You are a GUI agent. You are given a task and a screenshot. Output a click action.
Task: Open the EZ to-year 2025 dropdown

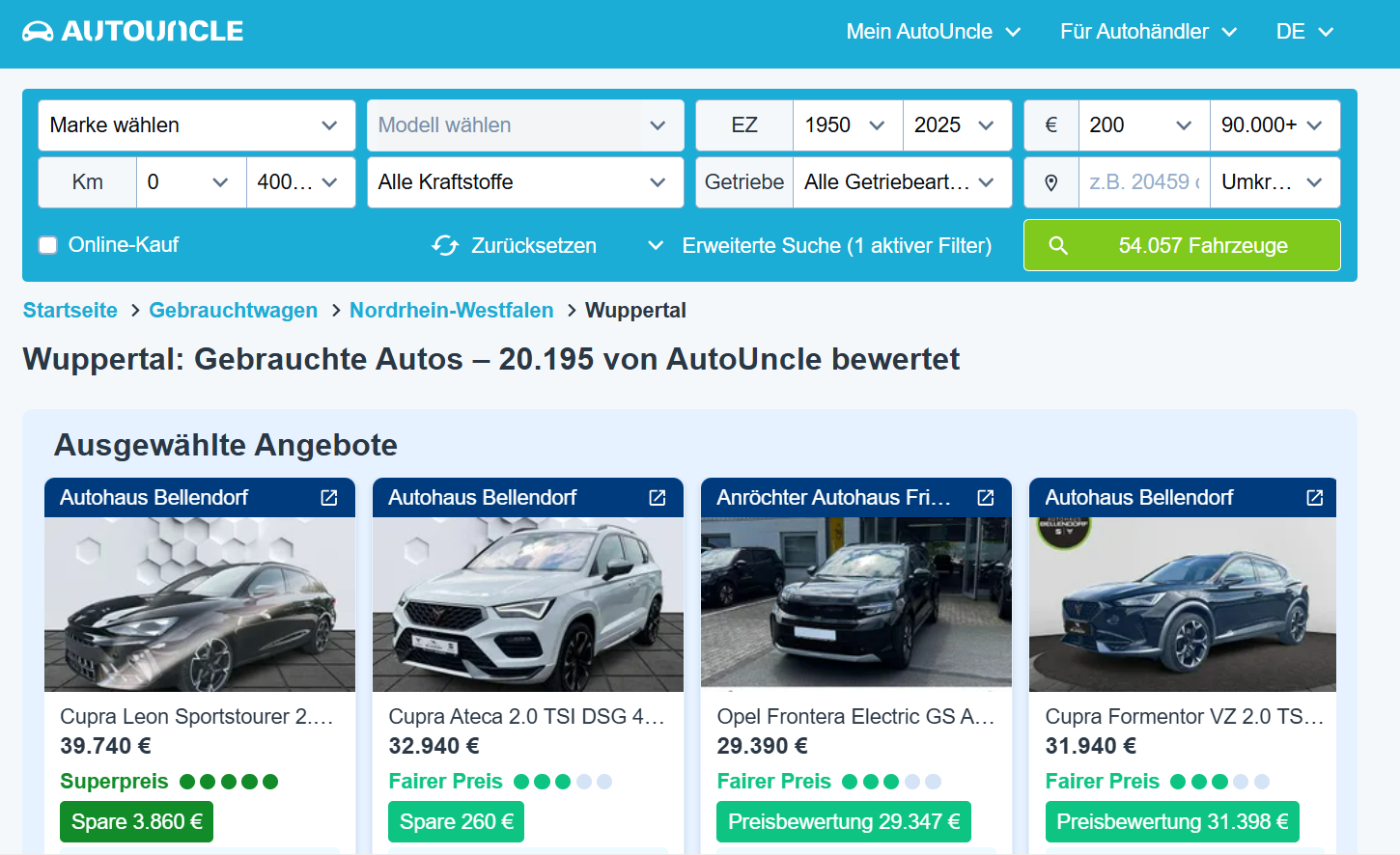[957, 125]
